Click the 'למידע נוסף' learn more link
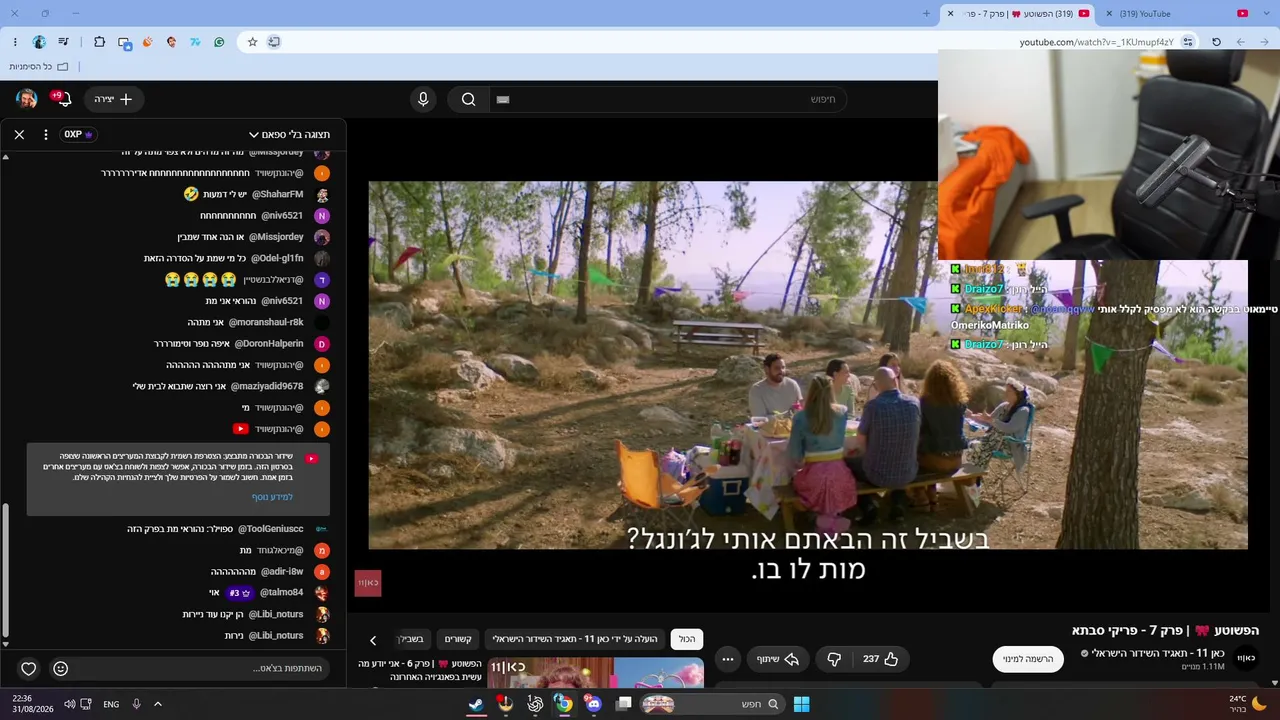Viewport: 1280px width, 720px height. (272, 497)
